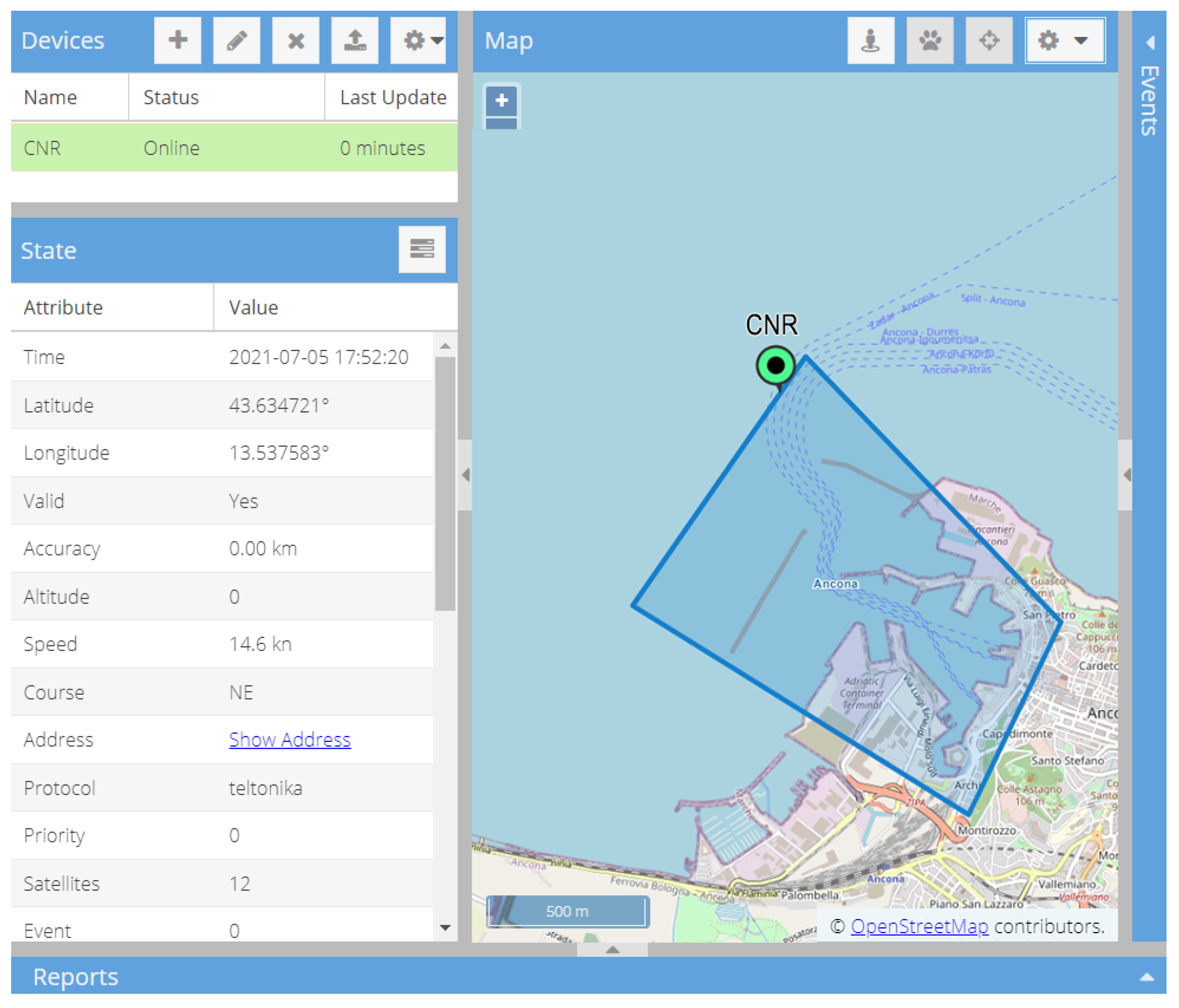Click the map zoom in plus button
The height and width of the screenshot is (1008, 1179).
[x=501, y=101]
